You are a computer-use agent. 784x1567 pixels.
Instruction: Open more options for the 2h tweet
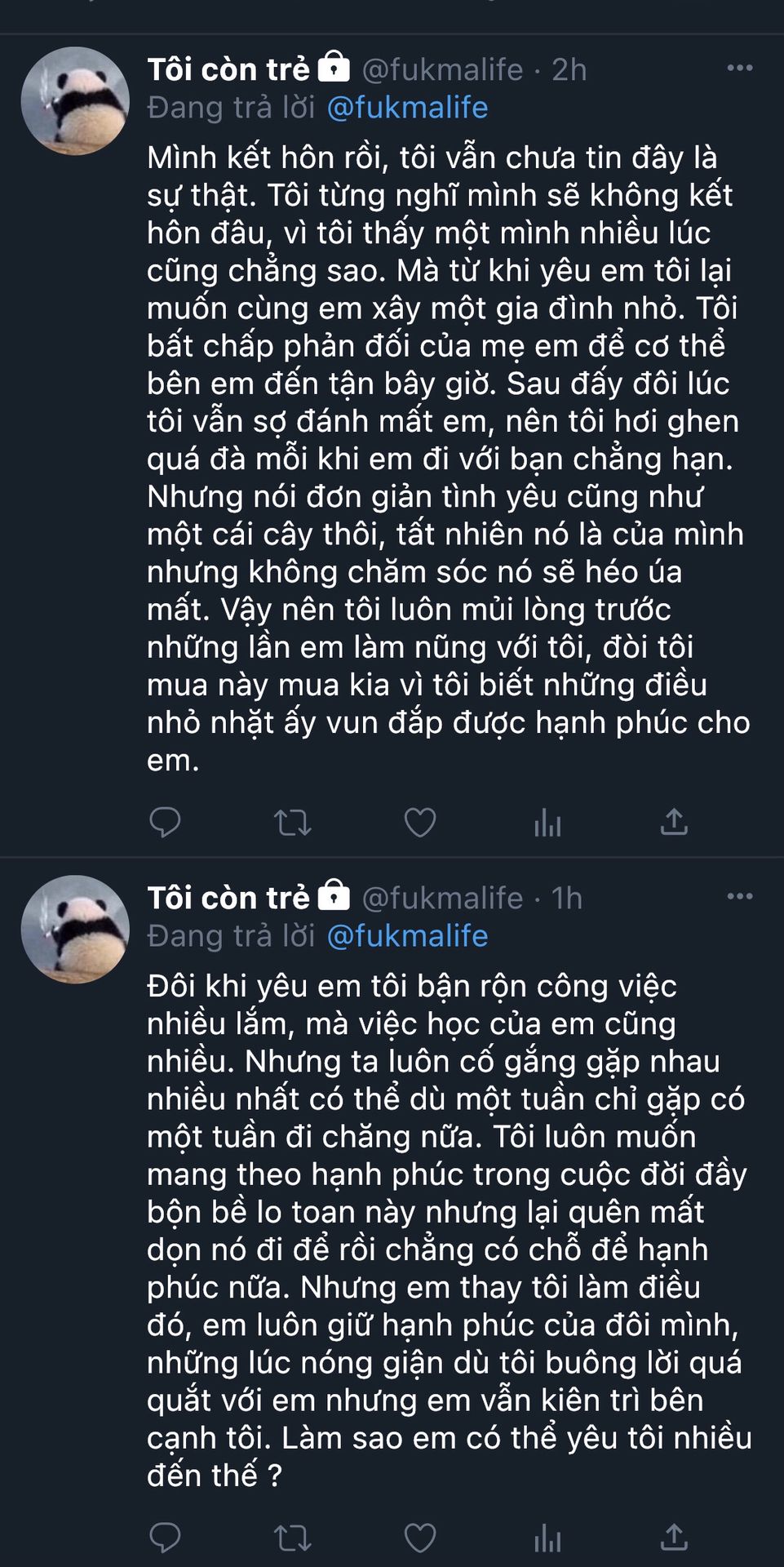[x=739, y=68]
